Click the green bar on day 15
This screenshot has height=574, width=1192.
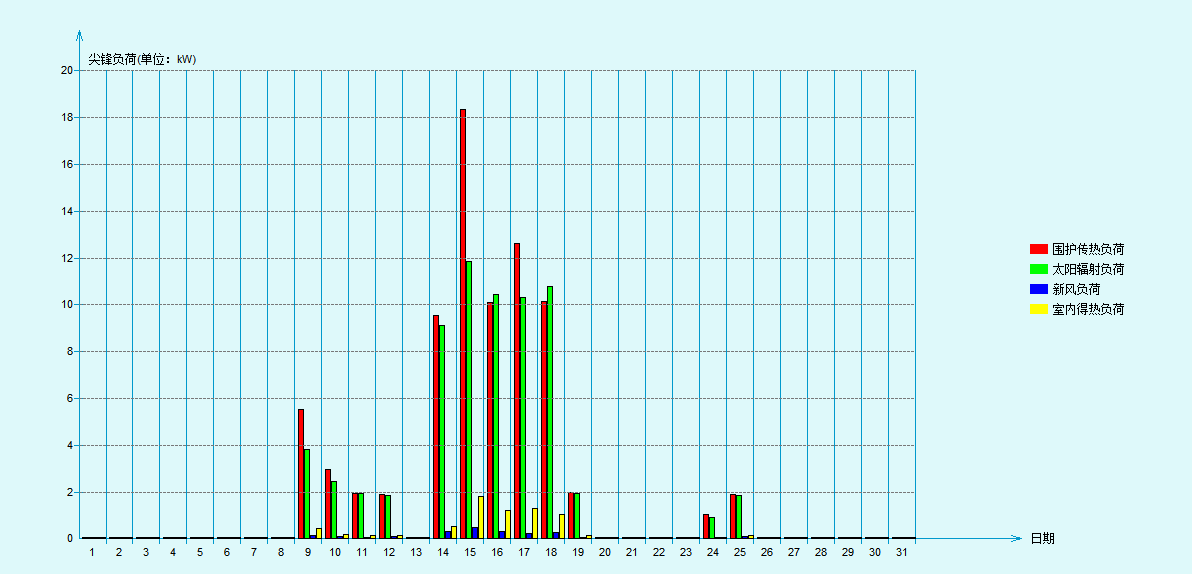click(469, 400)
